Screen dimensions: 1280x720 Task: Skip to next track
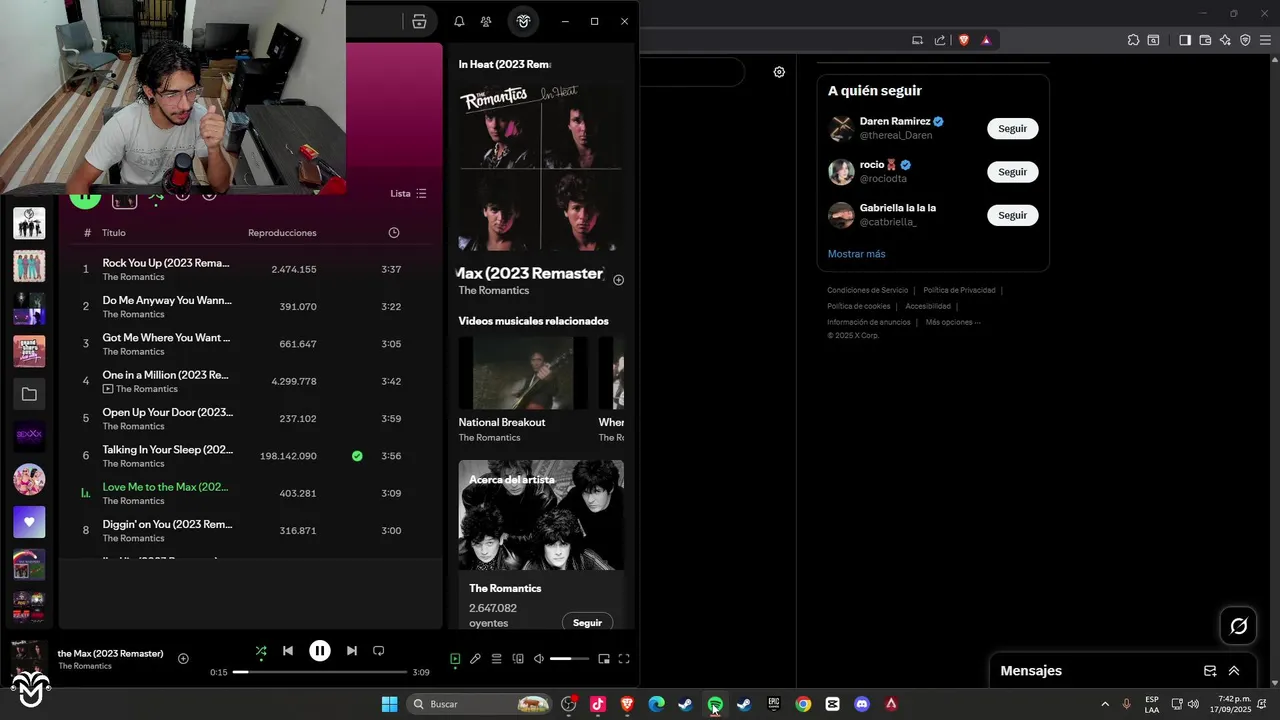(x=351, y=651)
